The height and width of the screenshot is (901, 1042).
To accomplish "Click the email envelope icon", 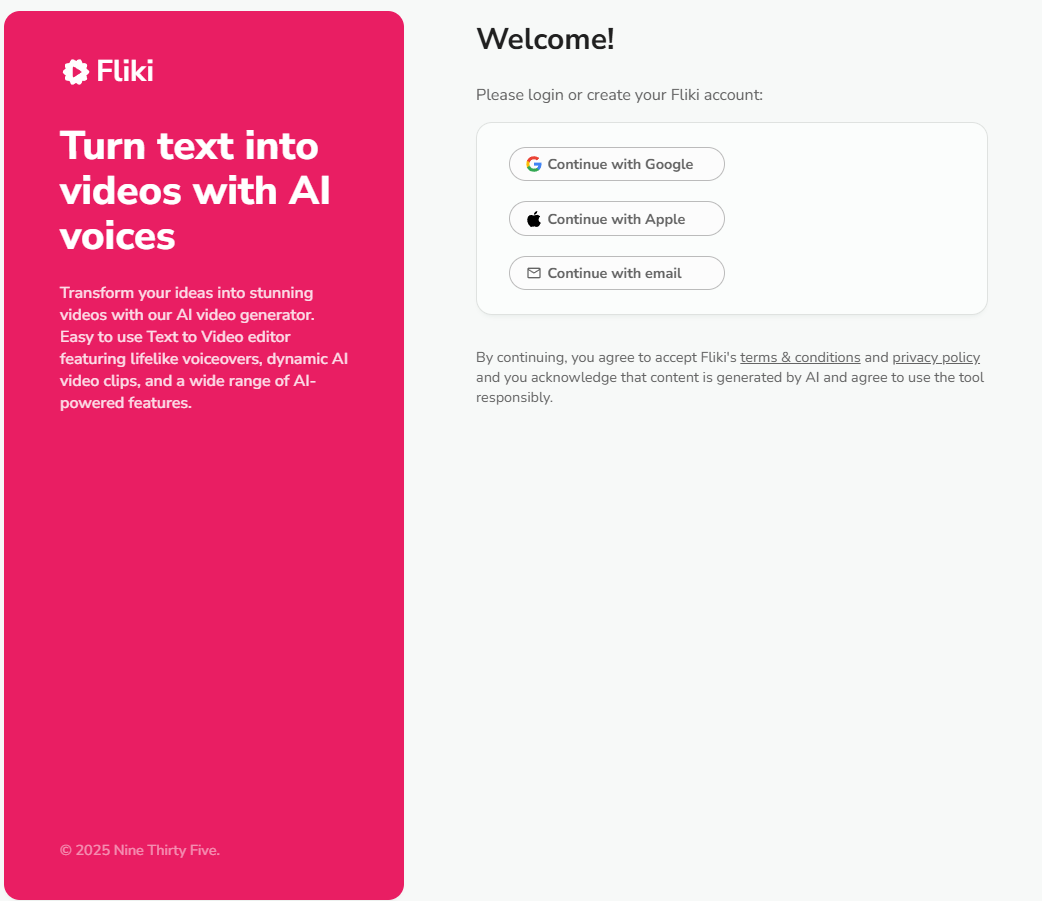I will 534,273.
